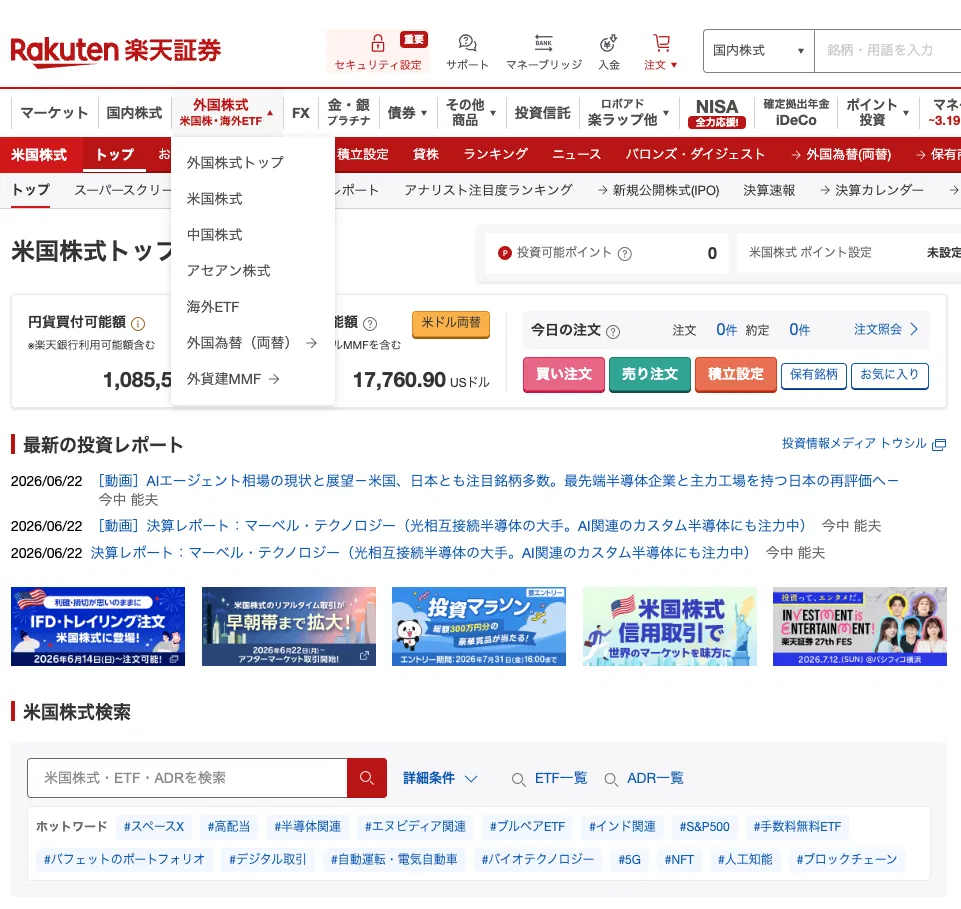The image size is (961, 909).
Task: Click the magnifier icon beside ADR一覧
Action: 611,780
